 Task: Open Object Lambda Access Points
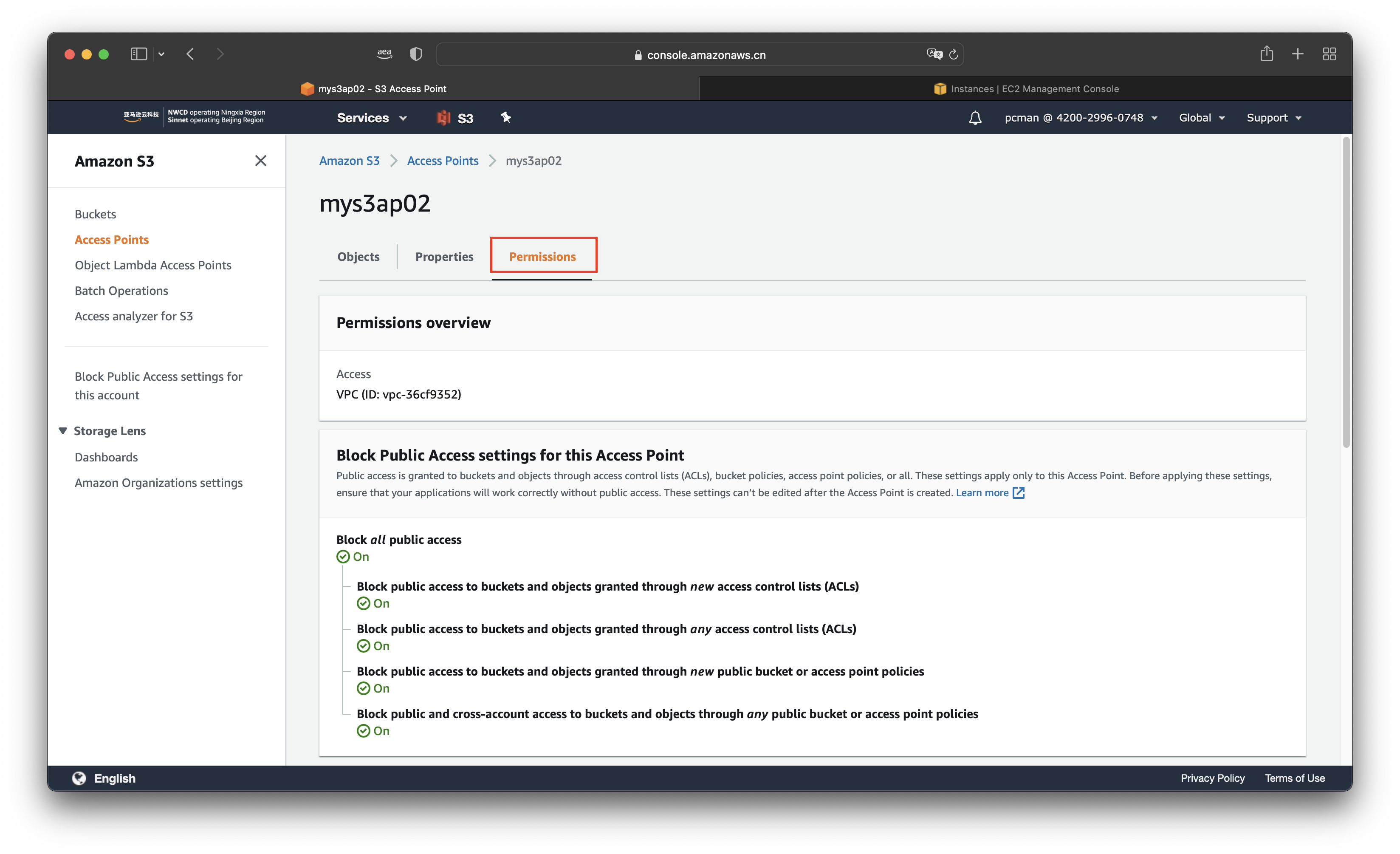click(153, 266)
